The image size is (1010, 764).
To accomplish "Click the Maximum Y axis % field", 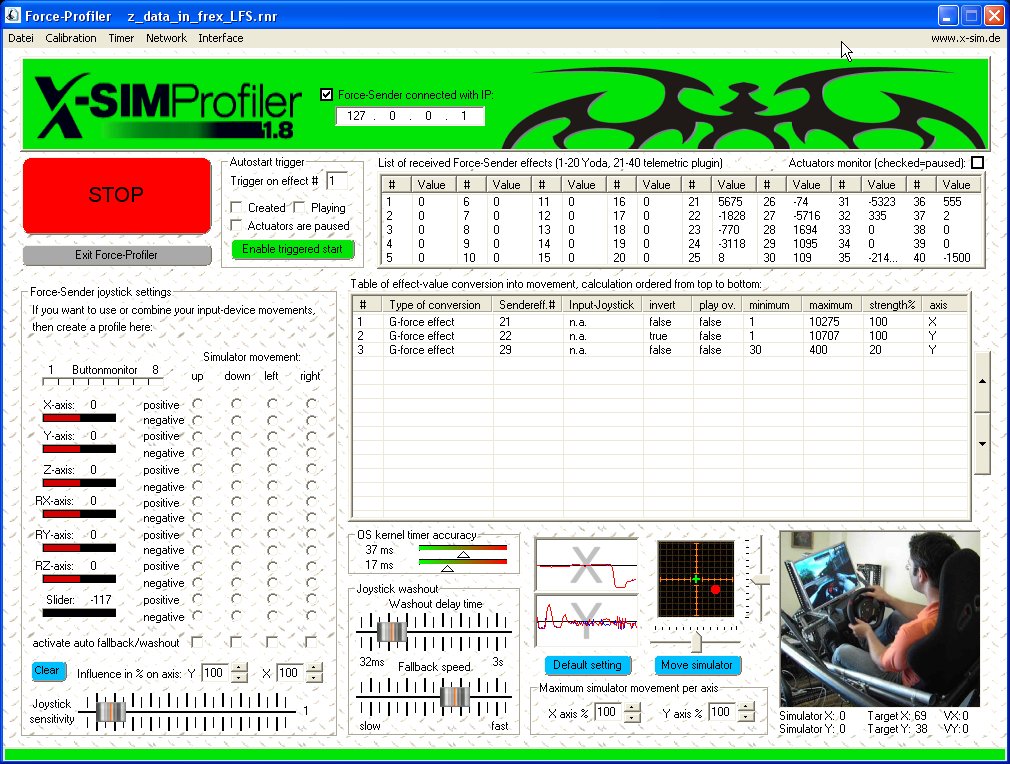I will point(722,712).
